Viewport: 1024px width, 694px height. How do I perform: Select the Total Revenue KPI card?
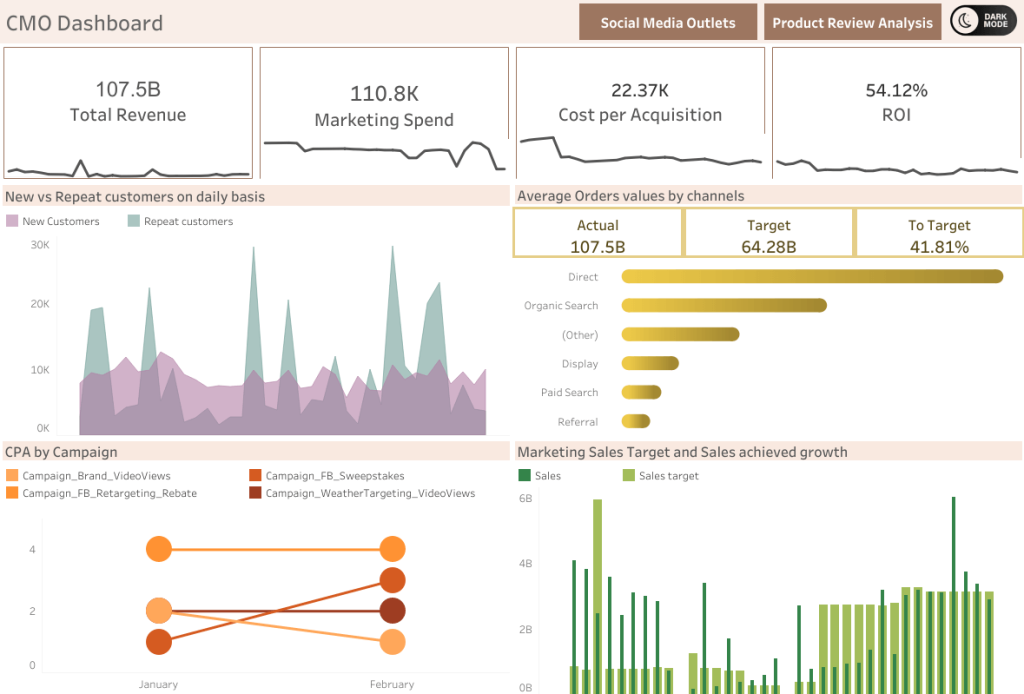[128, 101]
